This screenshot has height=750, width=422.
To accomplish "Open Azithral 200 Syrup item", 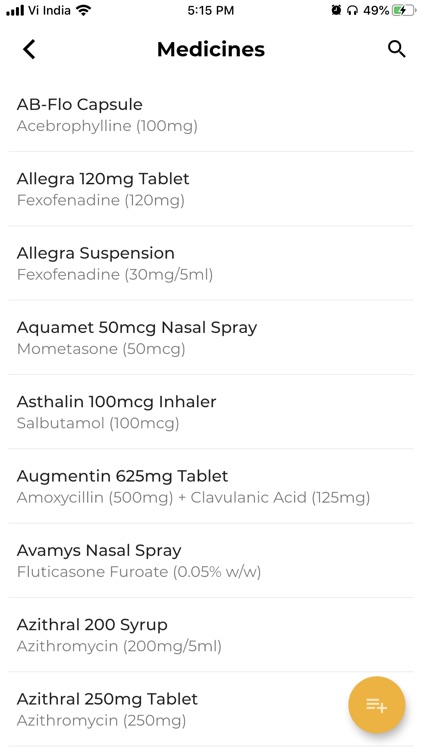I will [211, 635].
